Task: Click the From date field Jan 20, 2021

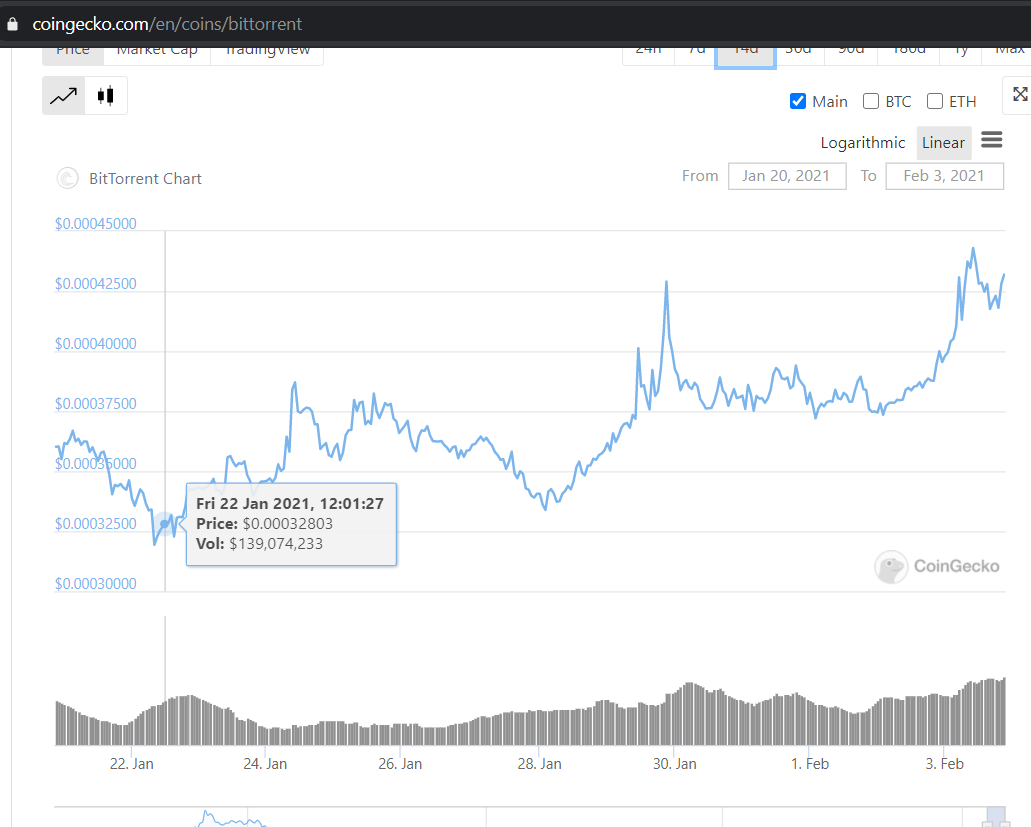Action: tap(787, 176)
